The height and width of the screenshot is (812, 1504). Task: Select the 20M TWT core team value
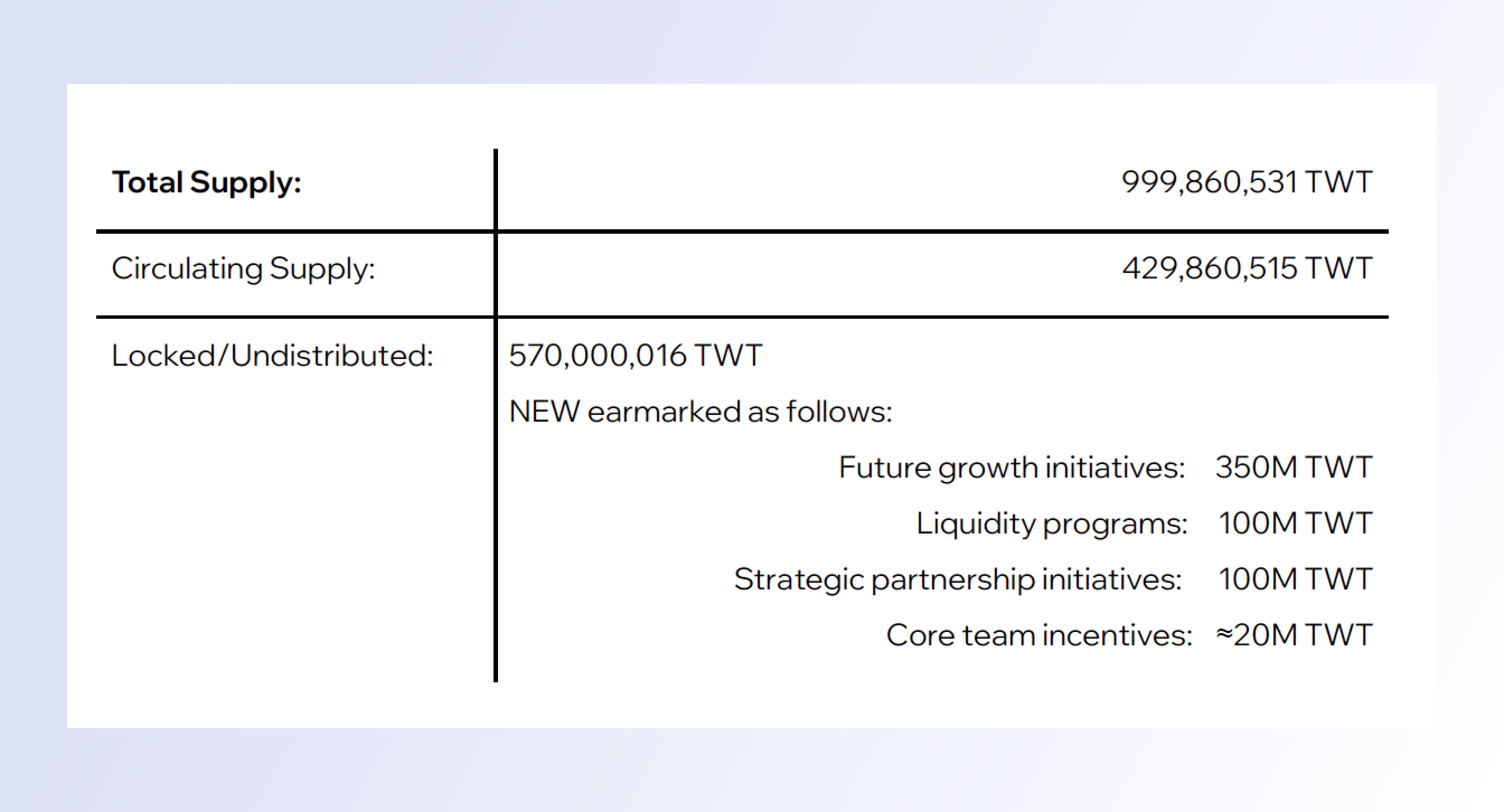tap(1302, 635)
